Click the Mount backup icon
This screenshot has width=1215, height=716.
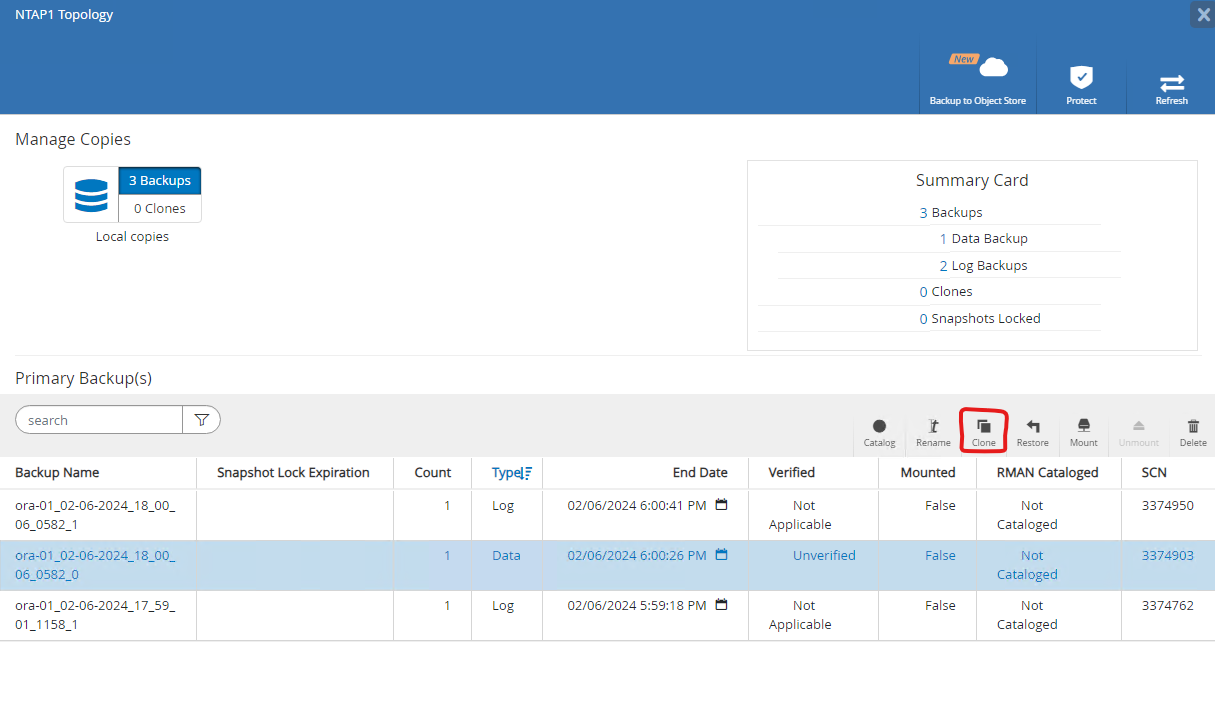point(1083,428)
